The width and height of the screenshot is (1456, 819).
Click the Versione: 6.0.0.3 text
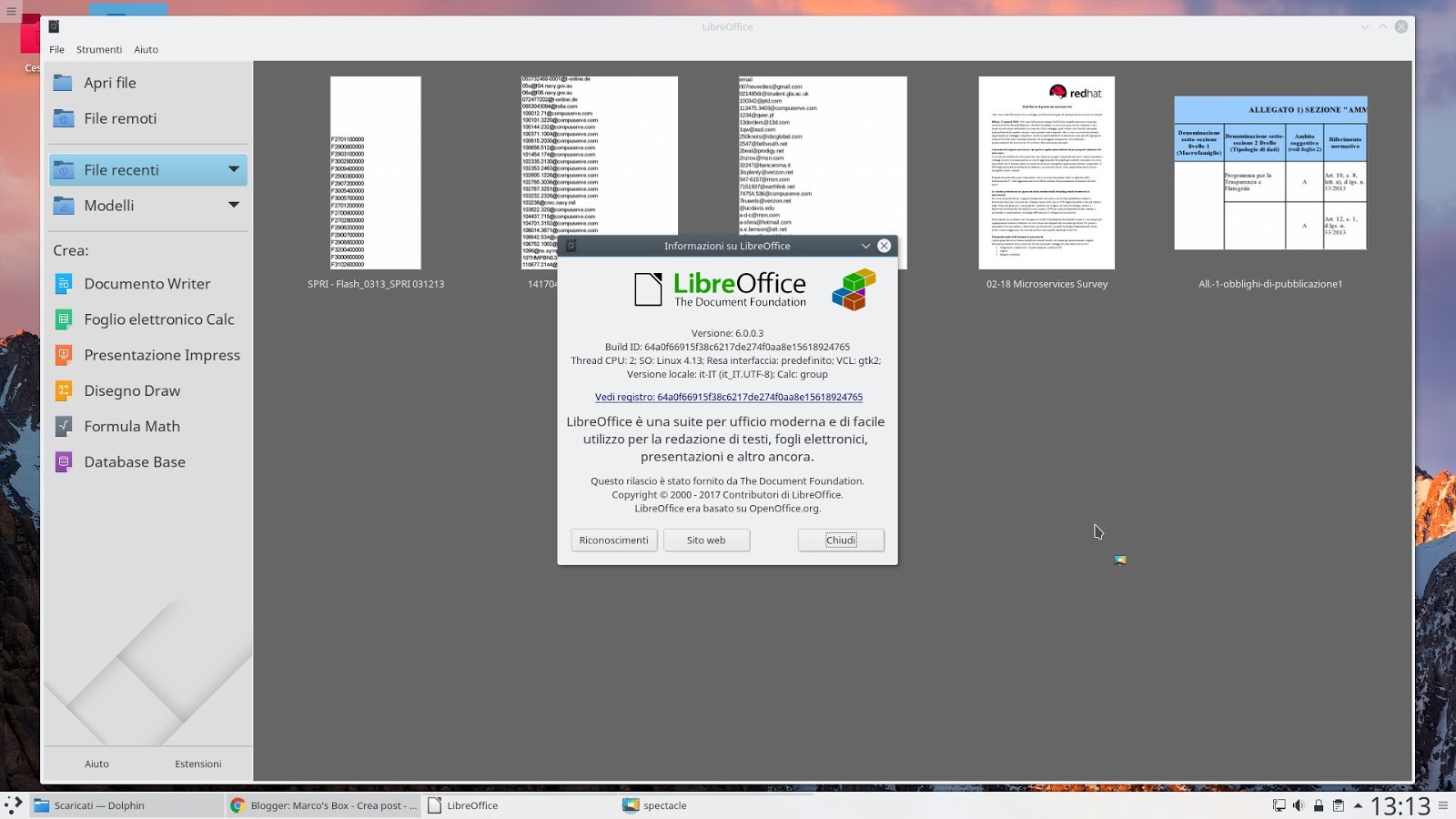[x=727, y=333]
